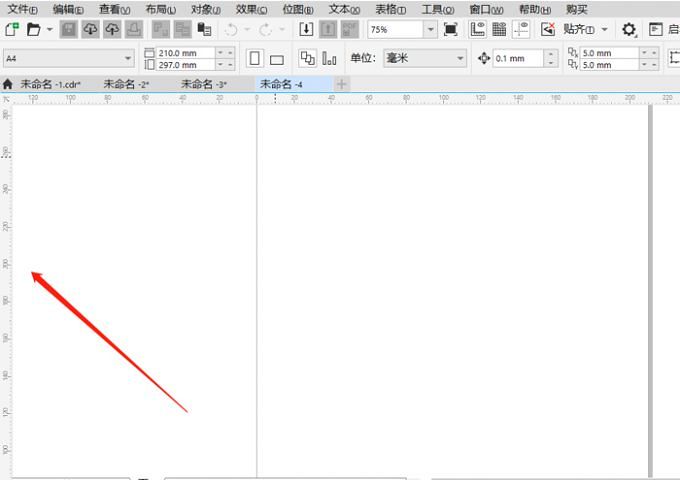Open the 查看 menu
This screenshot has width=680, height=480.
tap(114, 9)
